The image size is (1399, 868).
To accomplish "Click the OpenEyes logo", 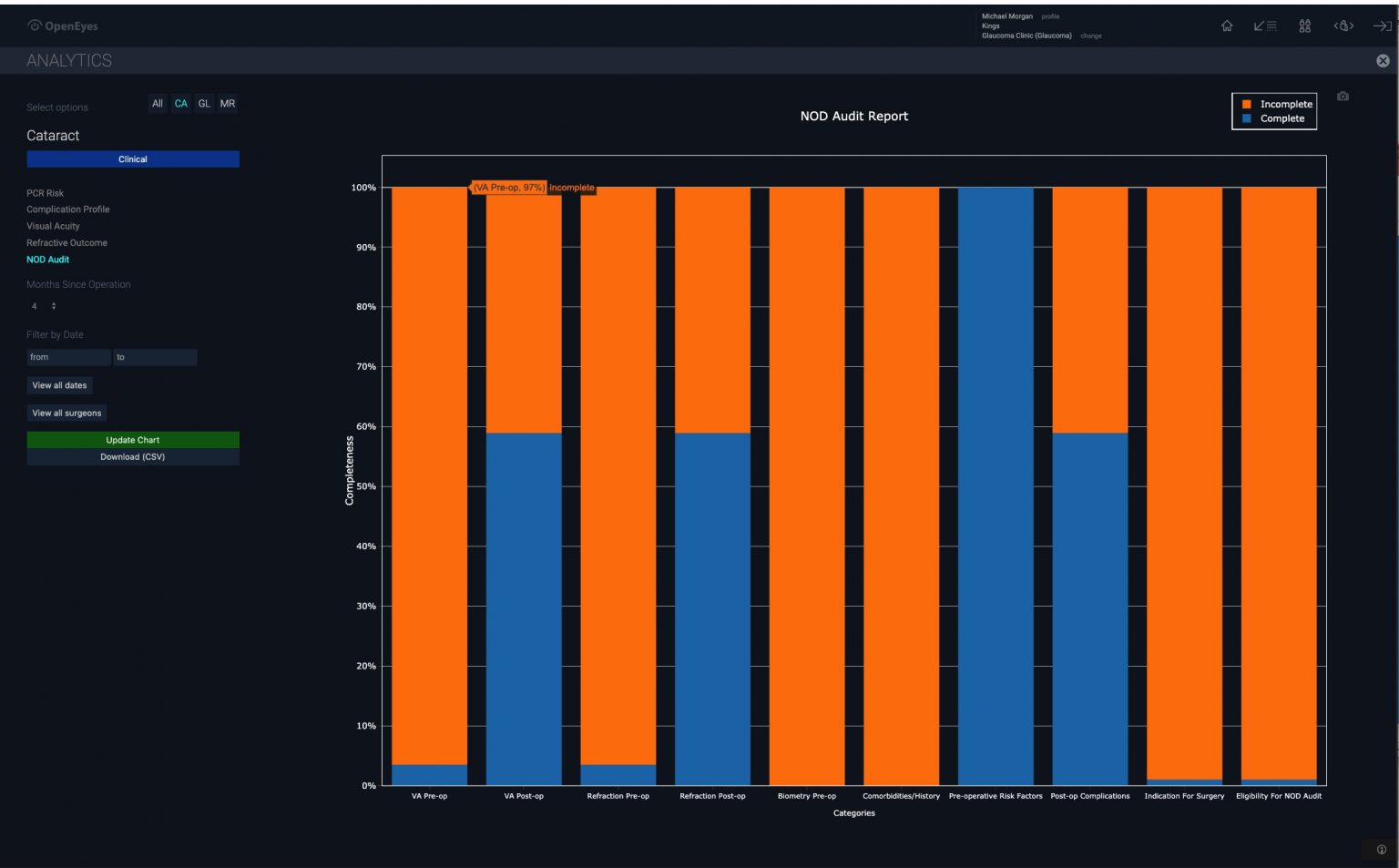I will (x=63, y=26).
